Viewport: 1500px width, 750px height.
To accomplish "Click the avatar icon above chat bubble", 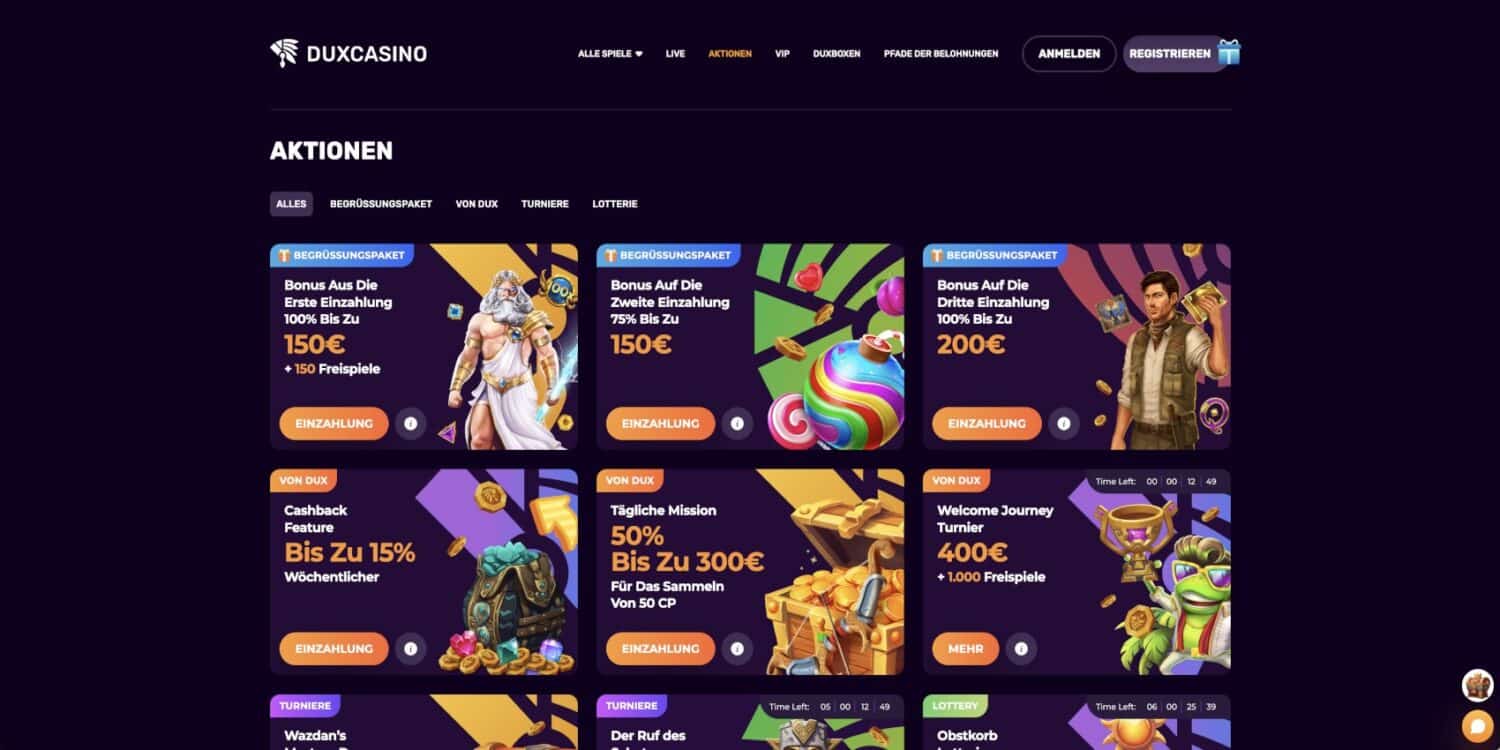I will 1477,686.
